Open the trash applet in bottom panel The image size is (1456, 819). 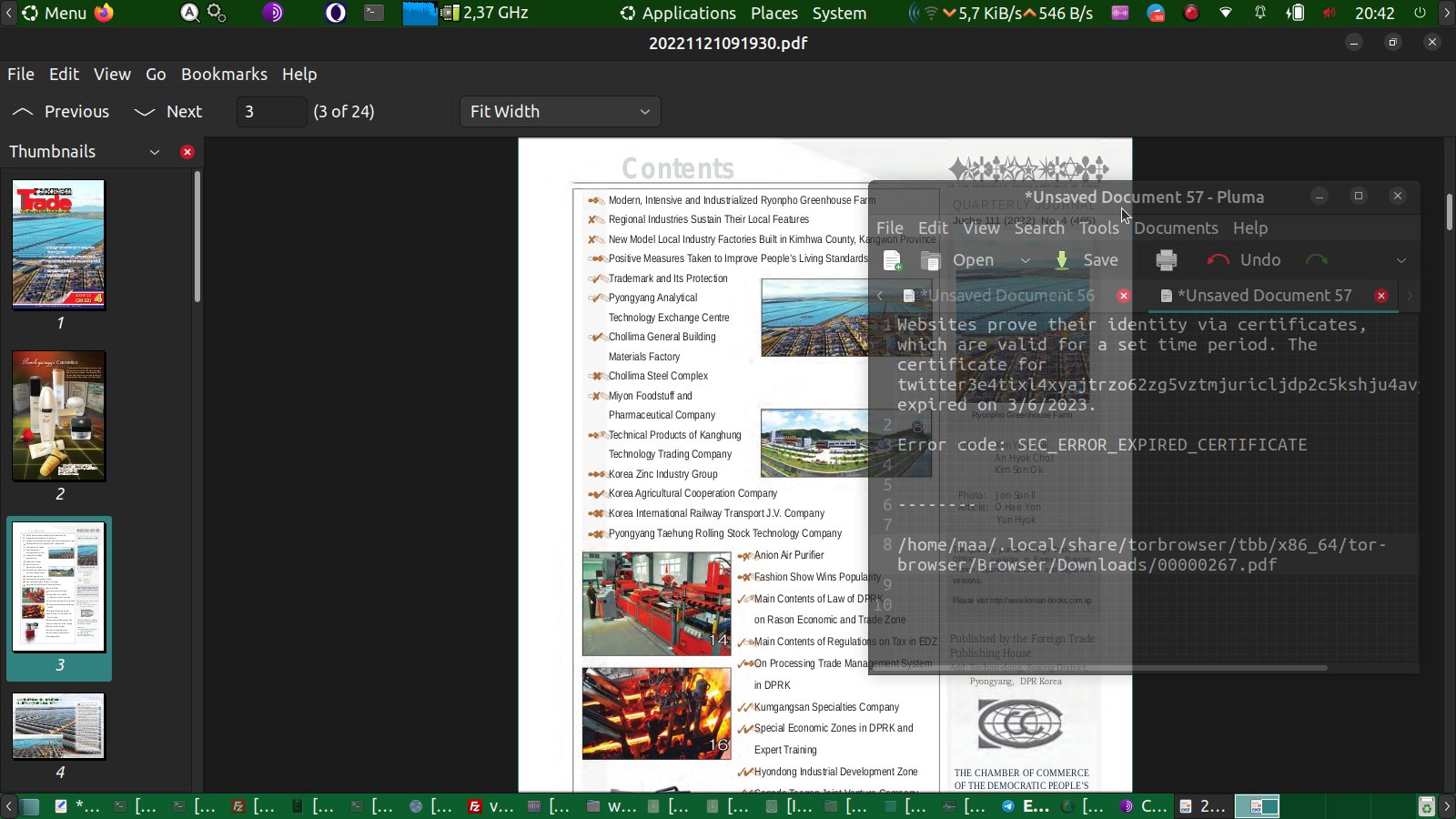tap(1426, 806)
